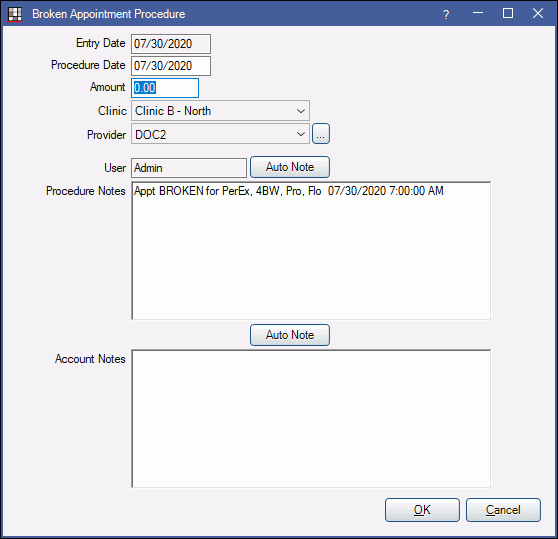
Task: Minimize the Broken Appointment Procedure window
Action: 478,14
